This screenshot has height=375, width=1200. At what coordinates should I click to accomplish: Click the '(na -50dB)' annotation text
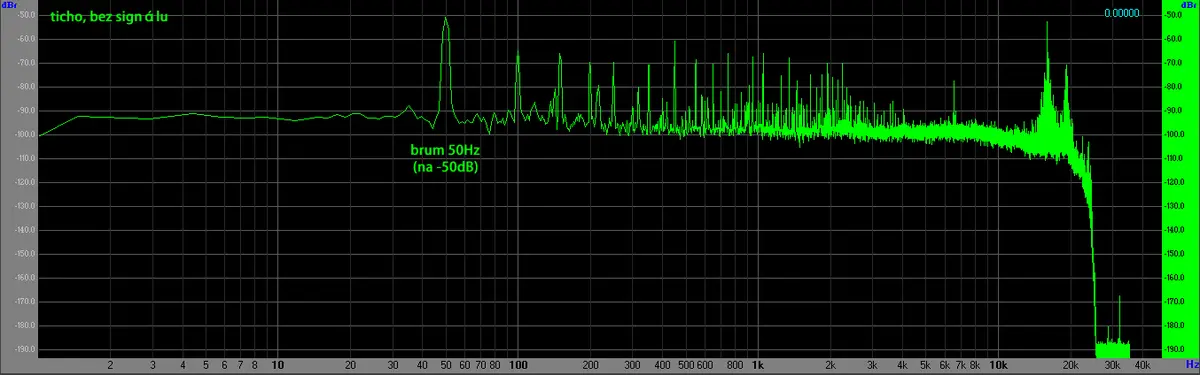click(x=446, y=166)
